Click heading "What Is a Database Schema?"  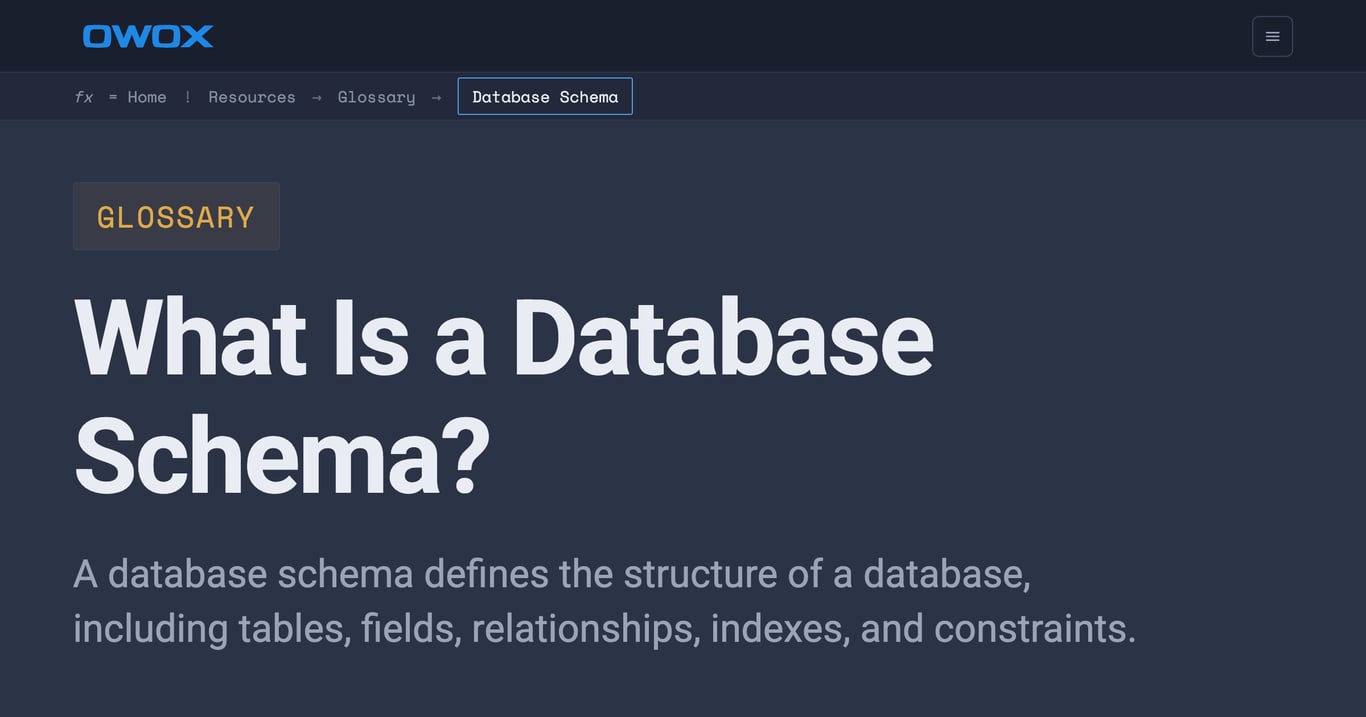pyautogui.click(x=504, y=397)
